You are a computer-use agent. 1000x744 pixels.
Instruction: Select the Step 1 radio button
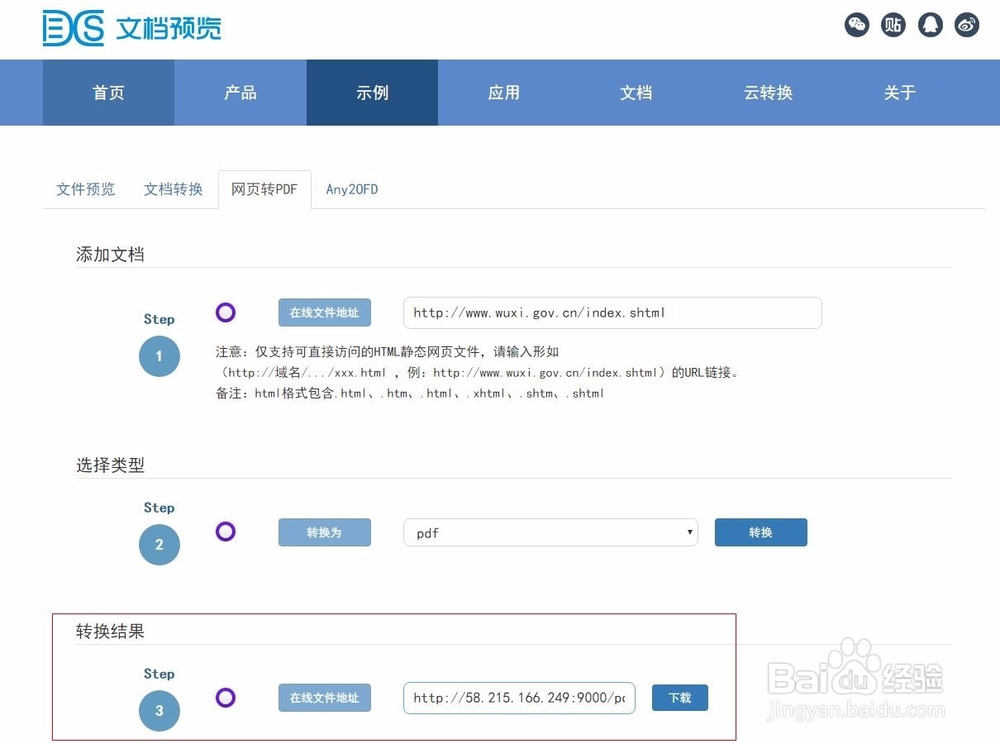[225, 312]
